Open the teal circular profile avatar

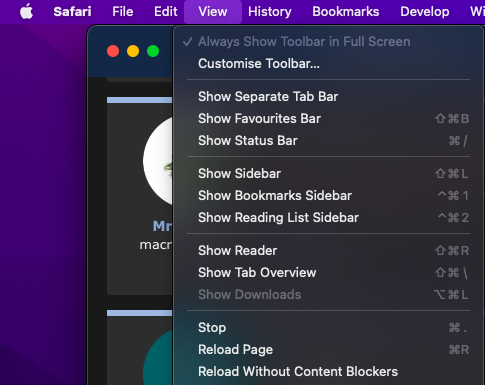coord(158,357)
